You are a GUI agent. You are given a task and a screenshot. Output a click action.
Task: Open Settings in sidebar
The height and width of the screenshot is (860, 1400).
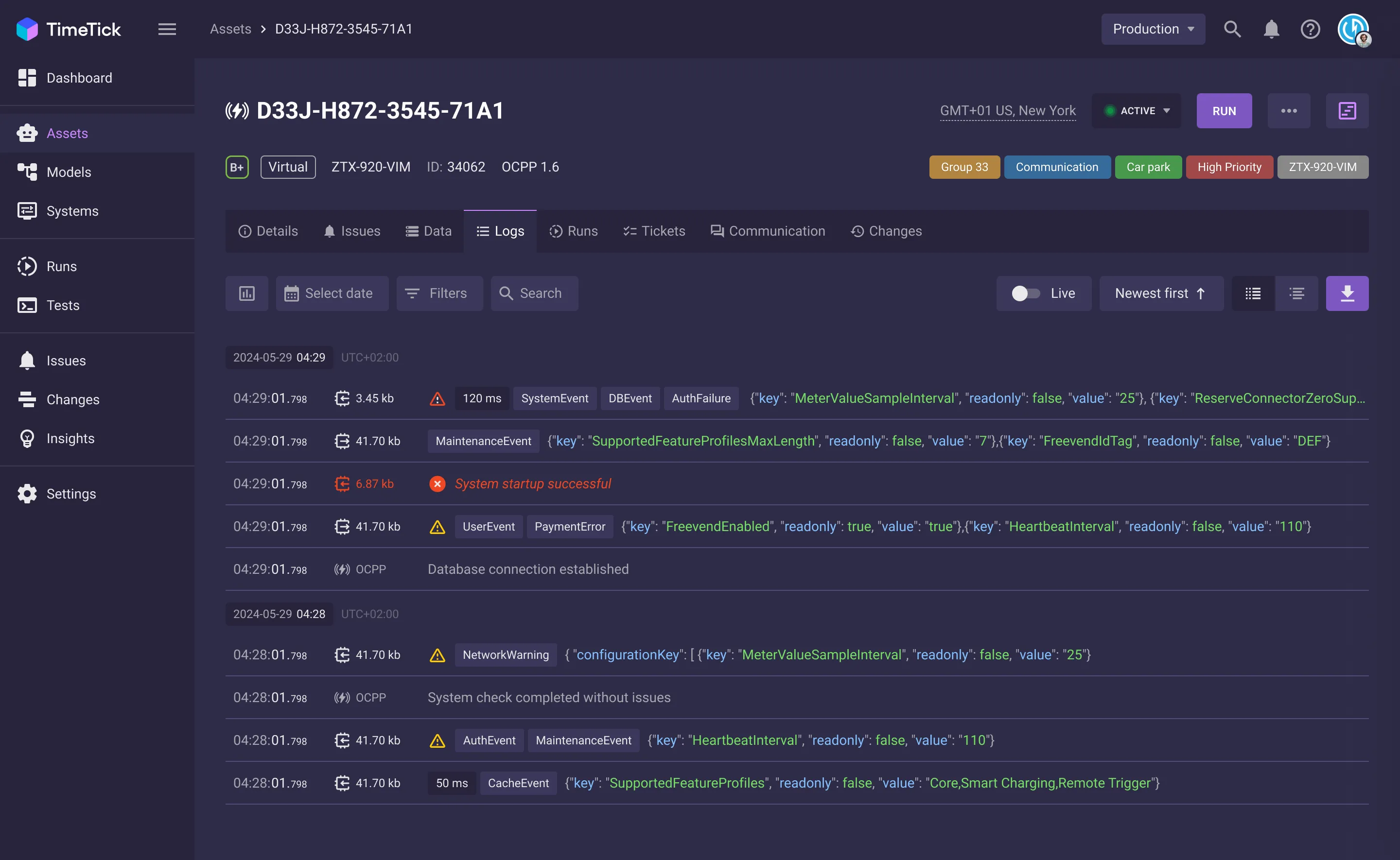point(97,494)
